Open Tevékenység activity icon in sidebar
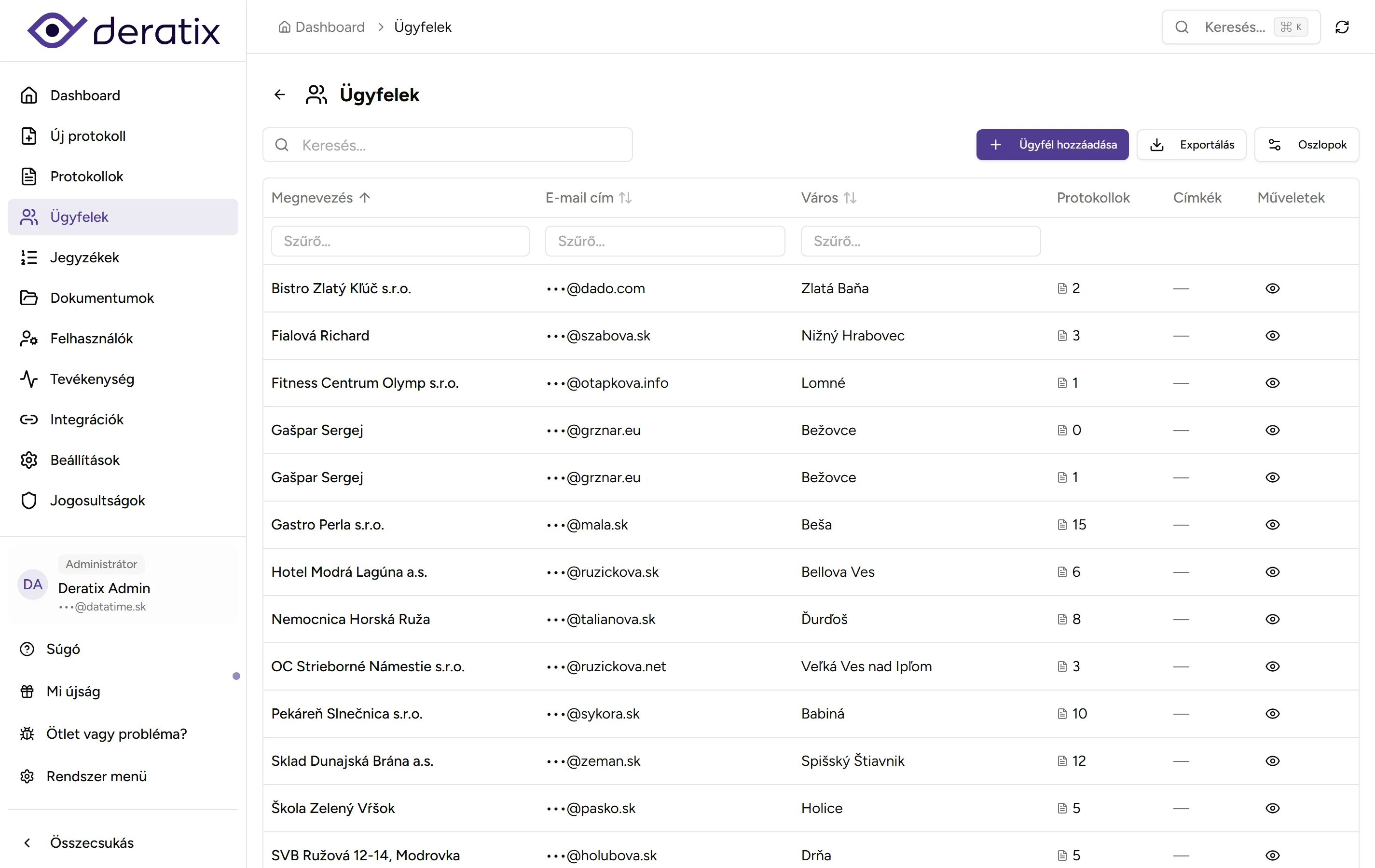The image size is (1375, 868). 28,379
